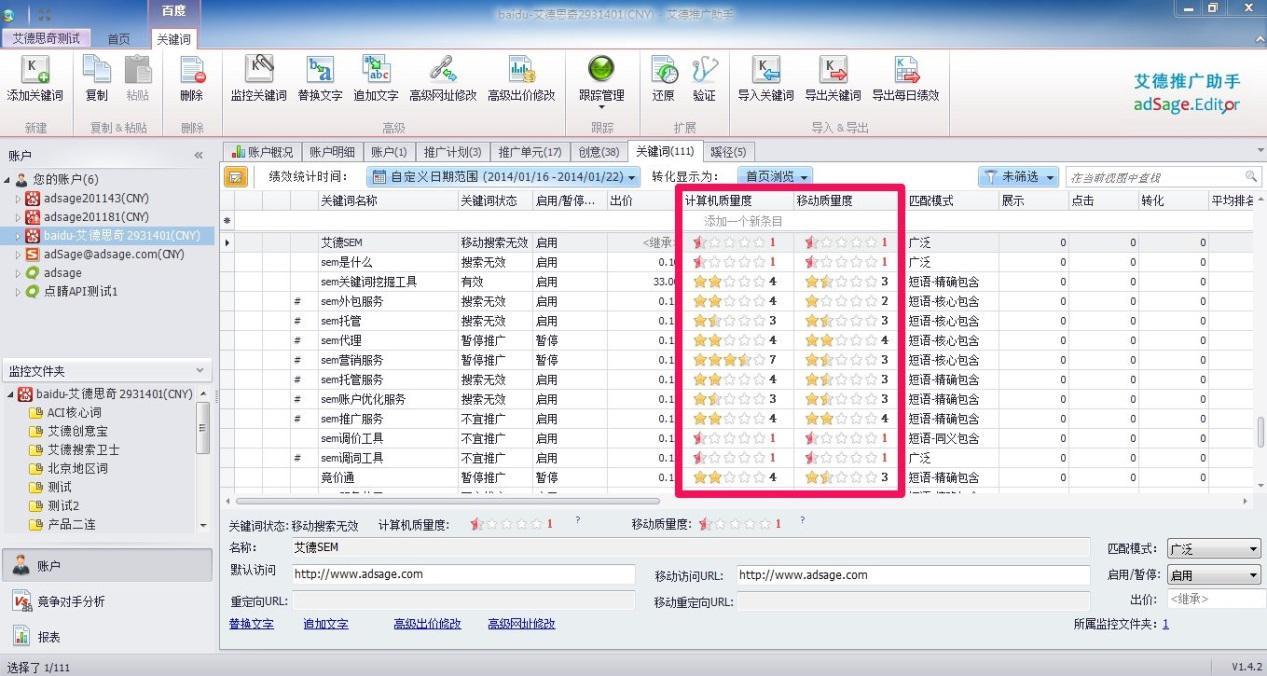Sort by the 关键词名称 column header

(x=387, y=201)
